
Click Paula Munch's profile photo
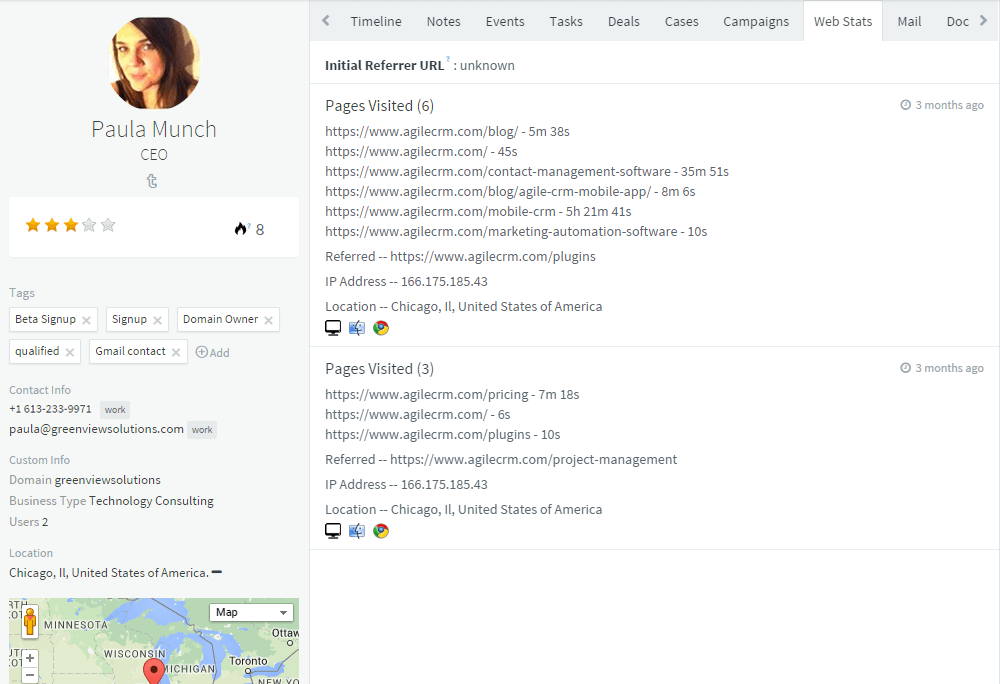tap(154, 63)
